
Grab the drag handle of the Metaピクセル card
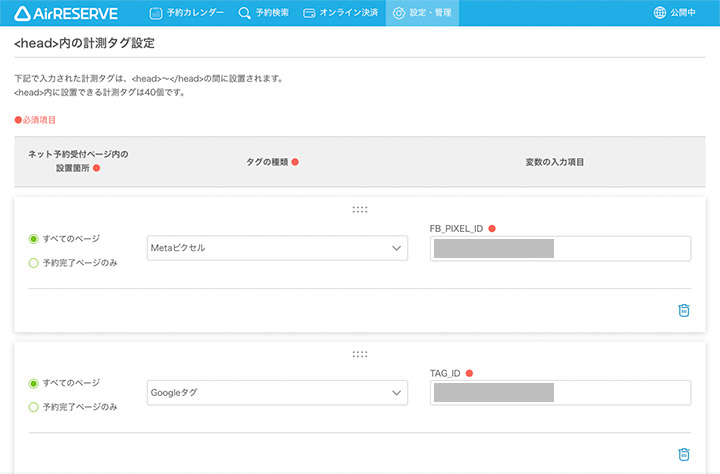point(360,210)
